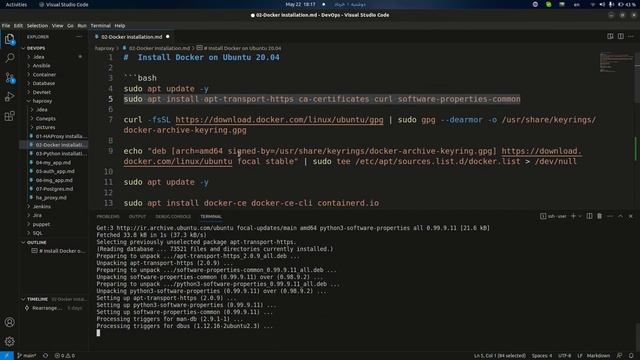The image size is (640, 360).
Task: Expand the pictures folder
Action: tap(45, 127)
